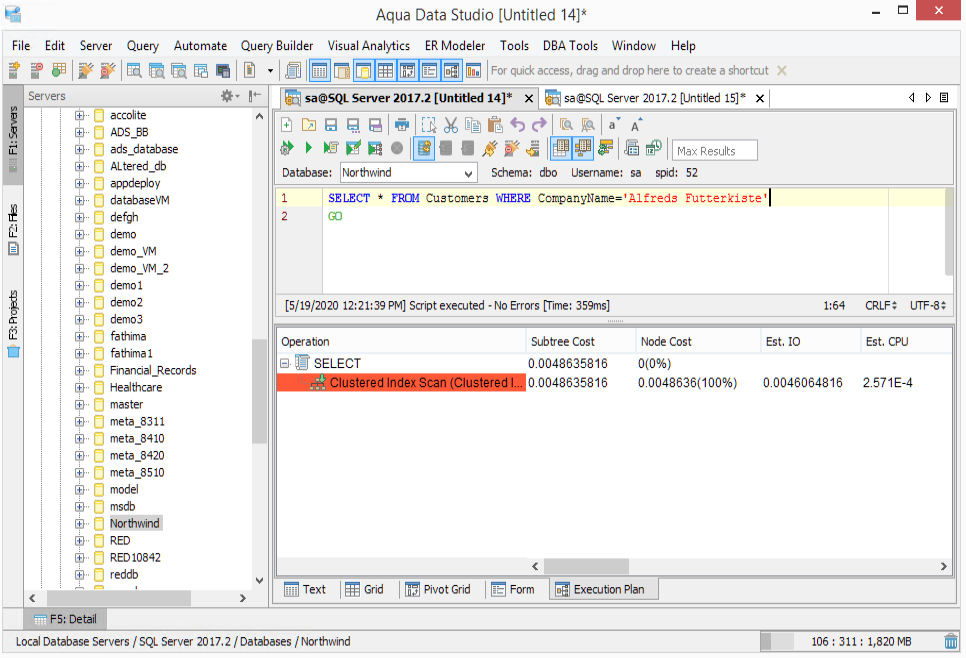Click the Undo arrow icon

(517, 125)
